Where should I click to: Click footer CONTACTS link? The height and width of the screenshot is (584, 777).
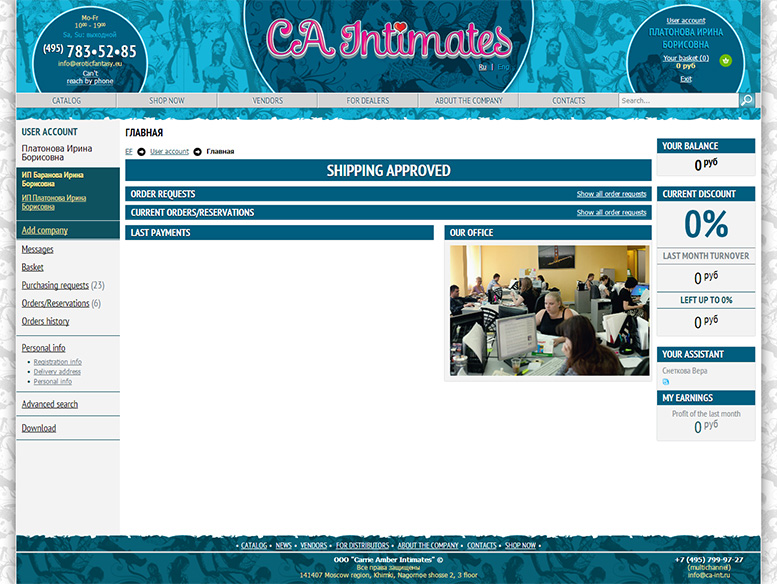(x=482, y=545)
